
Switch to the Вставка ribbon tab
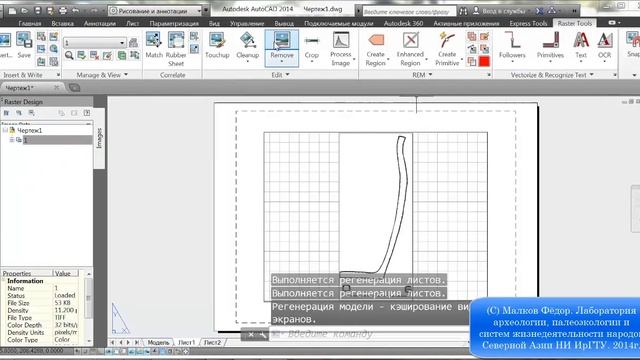pos(62,23)
